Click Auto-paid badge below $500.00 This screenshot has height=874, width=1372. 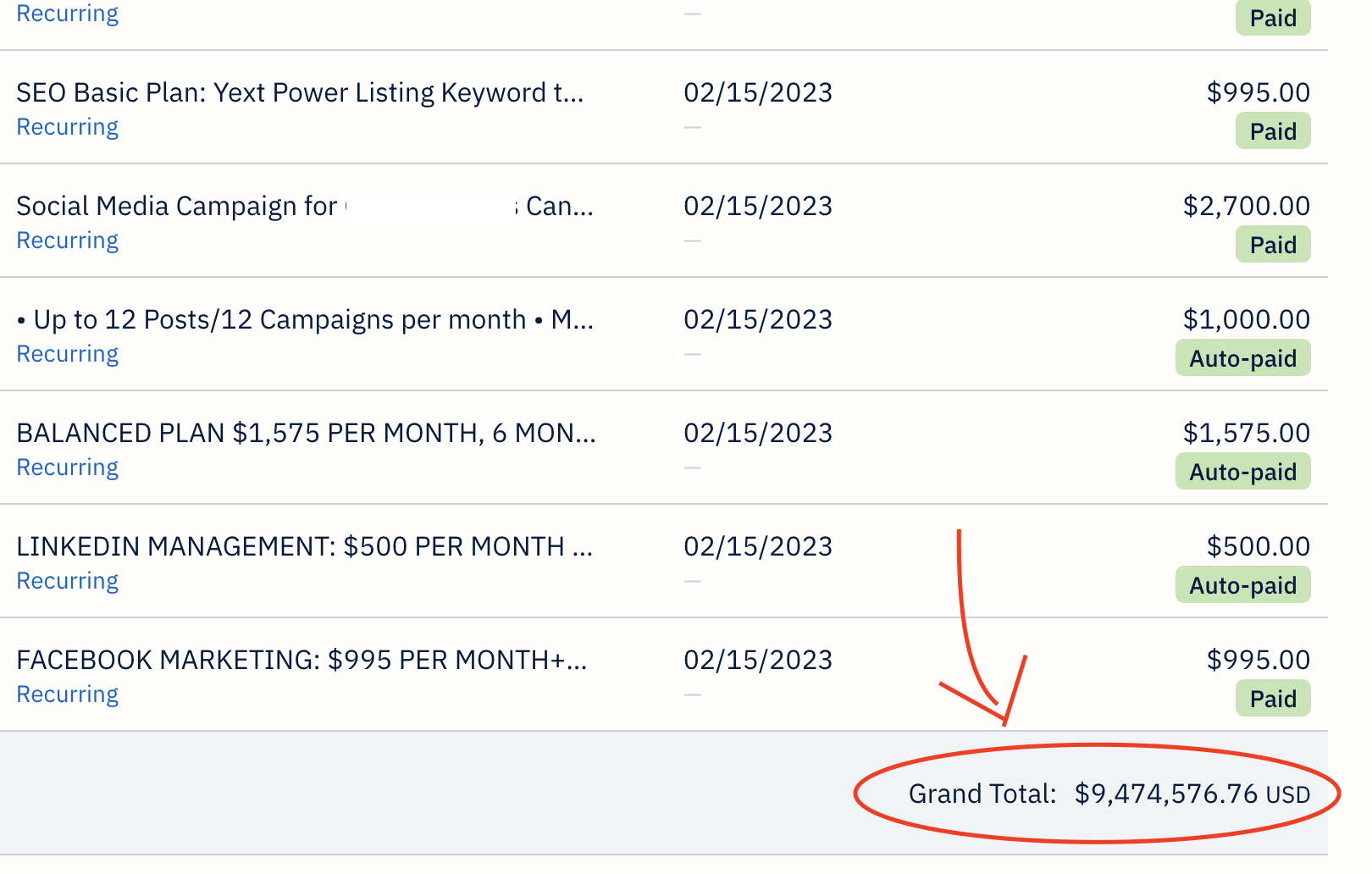click(x=1242, y=586)
